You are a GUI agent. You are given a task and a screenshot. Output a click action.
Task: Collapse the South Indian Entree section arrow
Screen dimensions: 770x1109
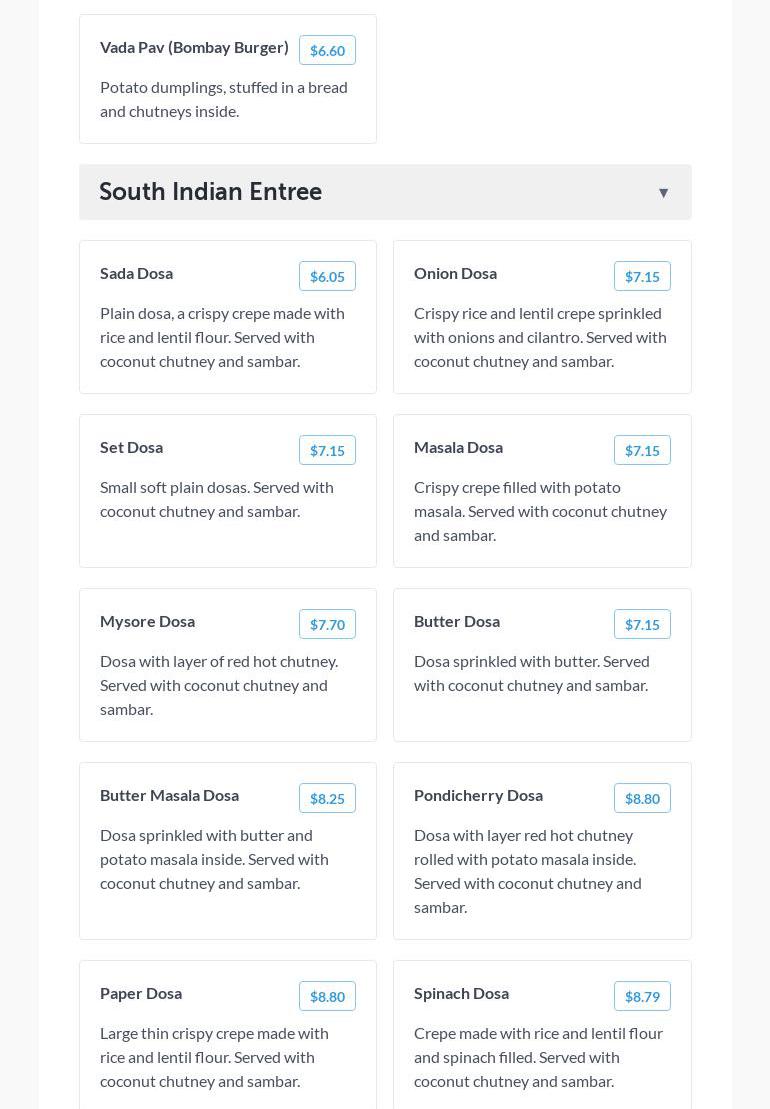pos(663,192)
